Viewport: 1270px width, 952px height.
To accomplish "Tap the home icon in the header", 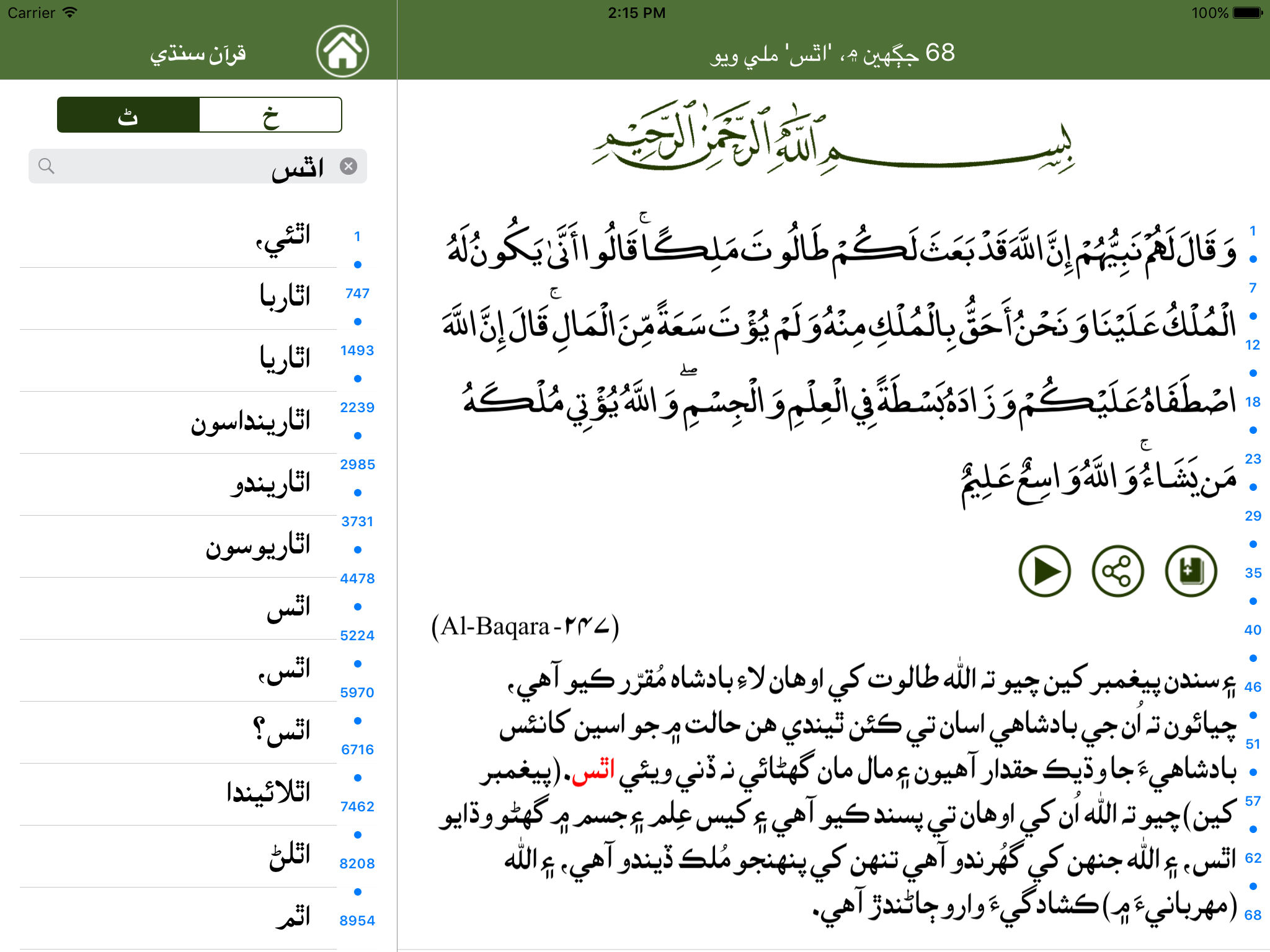I will [x=342, y=51].
